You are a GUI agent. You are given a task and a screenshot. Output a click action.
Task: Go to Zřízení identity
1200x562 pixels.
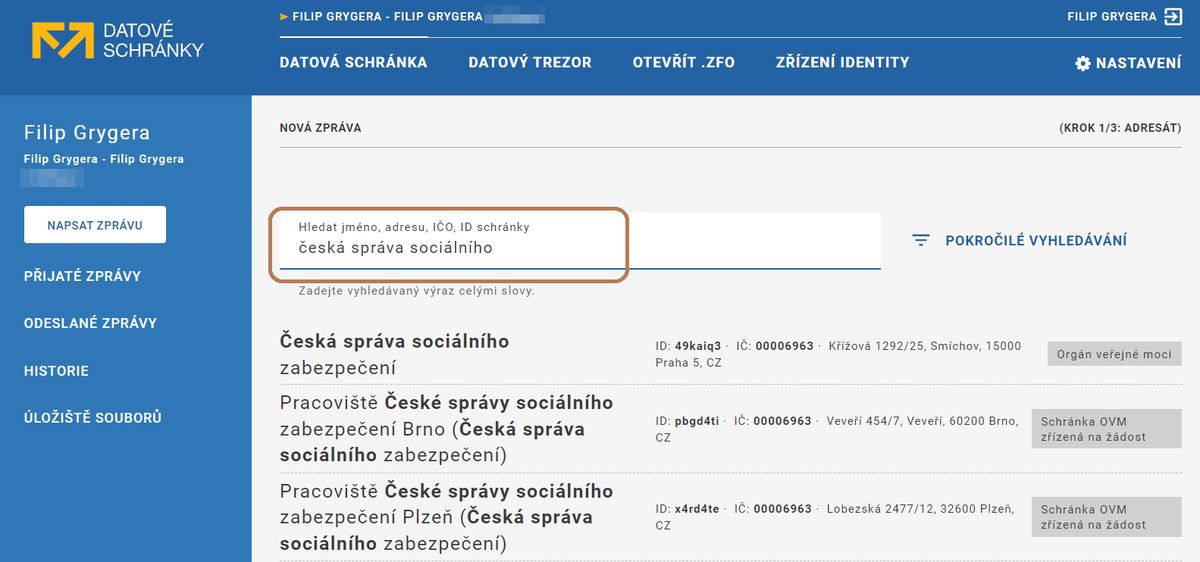coord(843,62)
